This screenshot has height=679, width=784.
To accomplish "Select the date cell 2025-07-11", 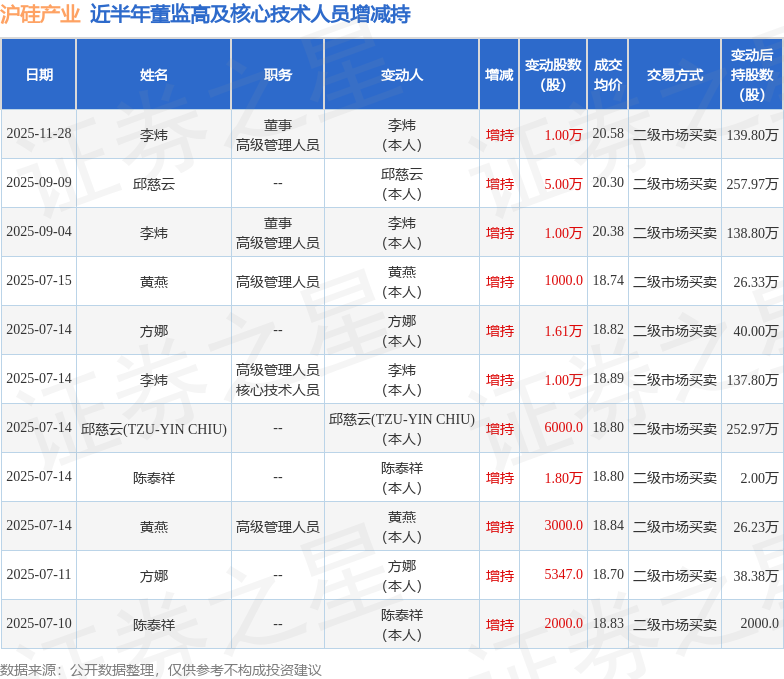I will tap(39, 574).
